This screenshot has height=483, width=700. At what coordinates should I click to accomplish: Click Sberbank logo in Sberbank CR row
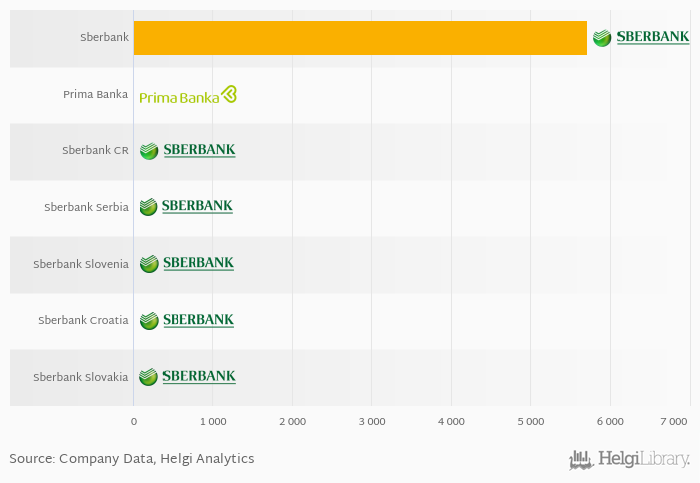click(188, 150)
